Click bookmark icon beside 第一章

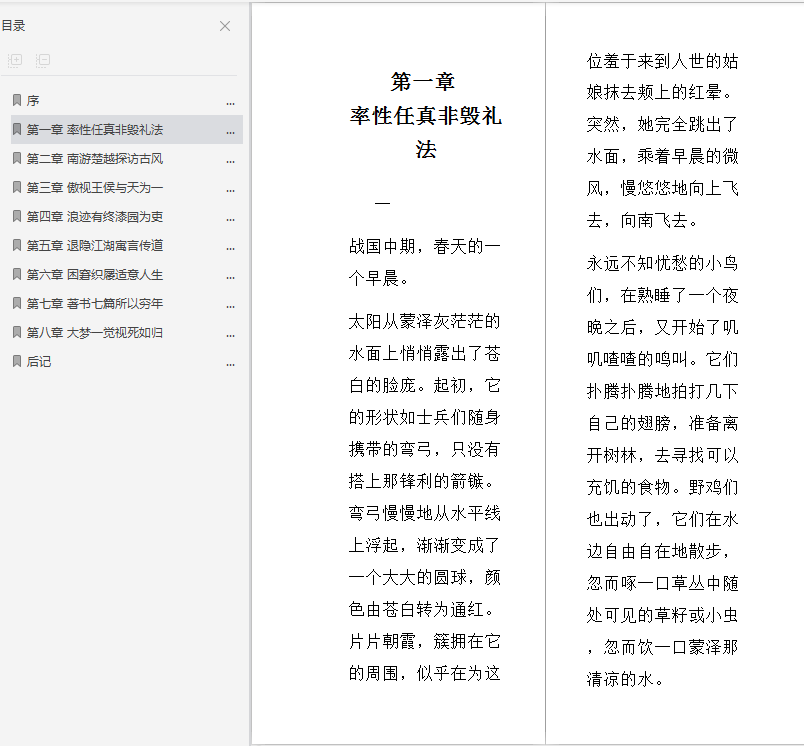point(17,129)
